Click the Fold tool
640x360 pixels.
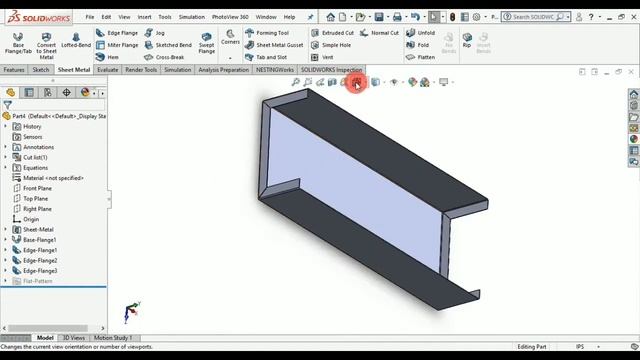(418, 45)
